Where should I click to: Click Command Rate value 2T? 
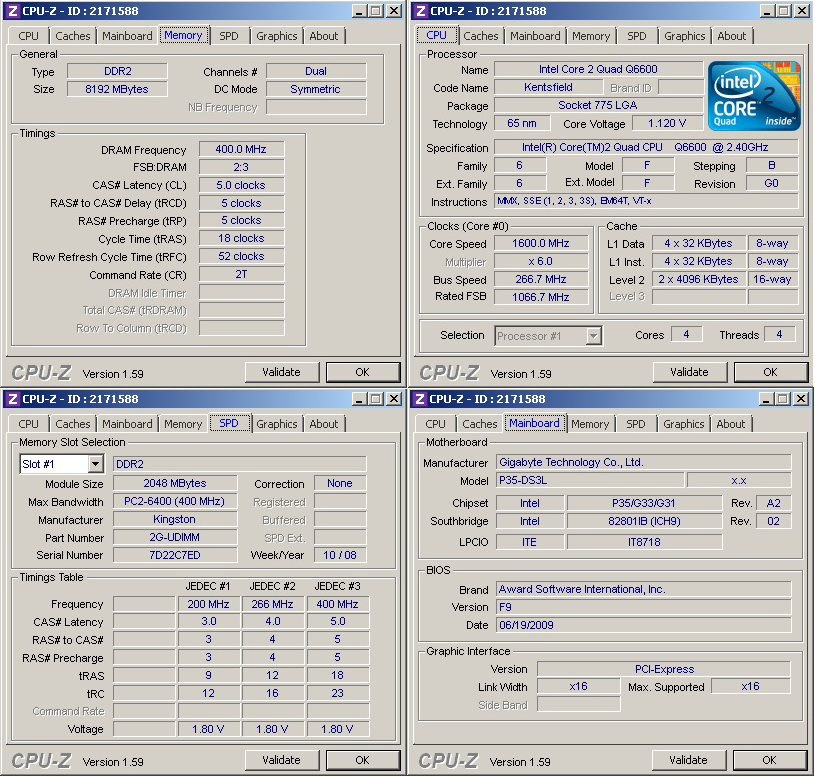pos(241,274)
